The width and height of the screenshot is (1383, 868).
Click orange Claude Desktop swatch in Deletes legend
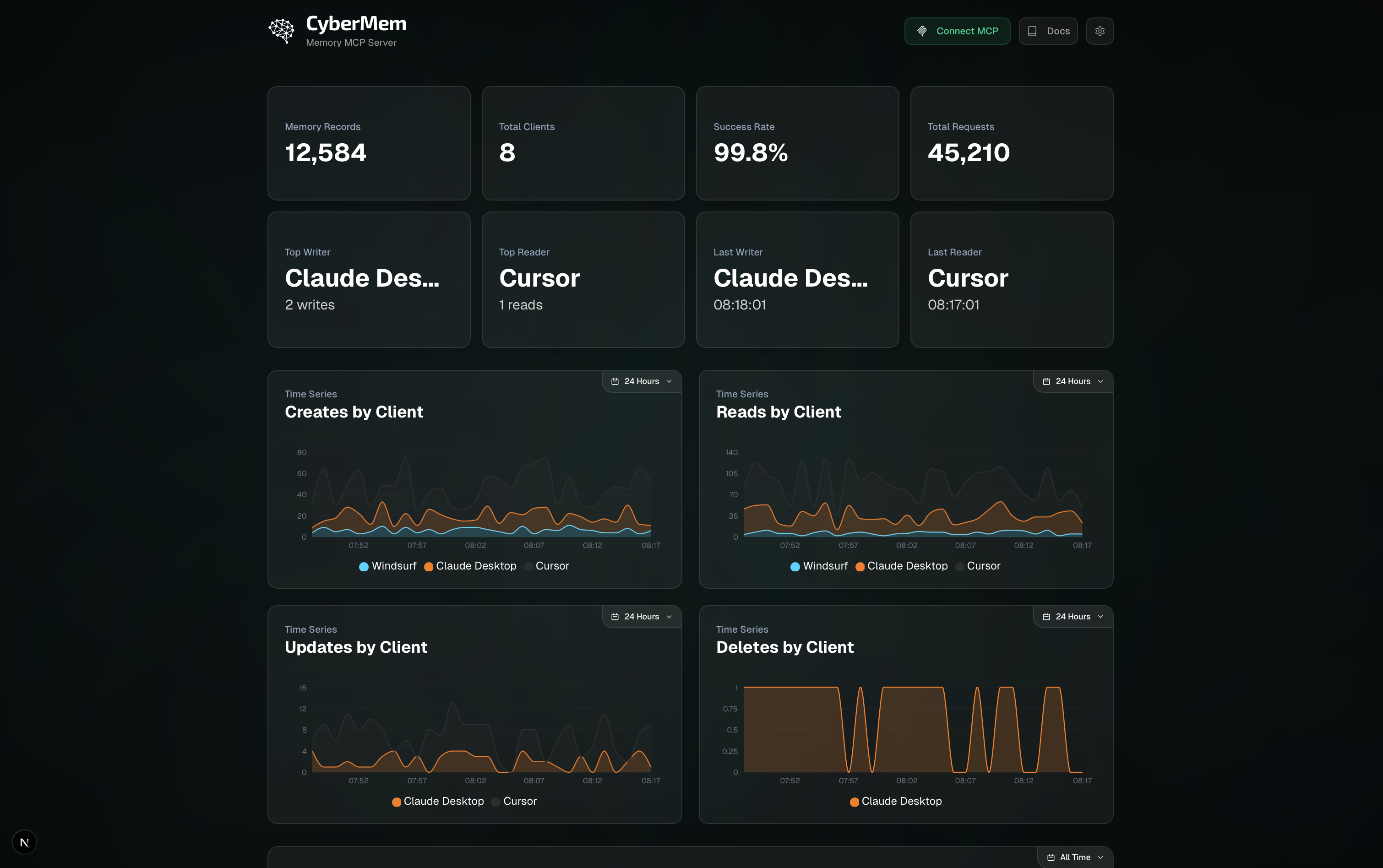tap(854, 802)
